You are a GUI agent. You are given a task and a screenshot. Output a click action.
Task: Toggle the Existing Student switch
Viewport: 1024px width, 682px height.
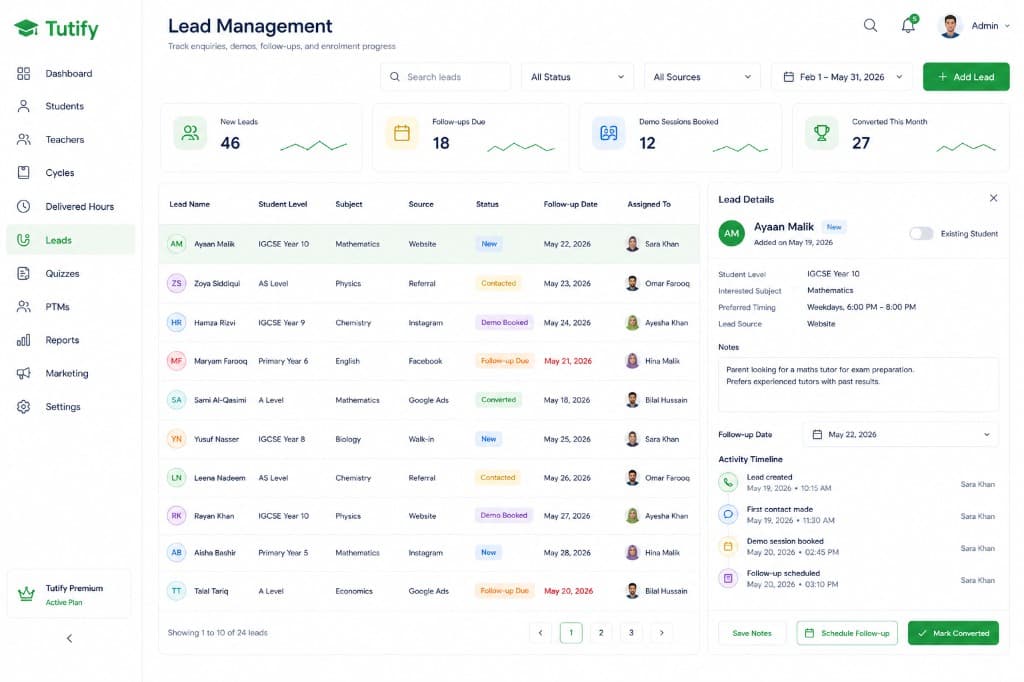click(921, 233)
